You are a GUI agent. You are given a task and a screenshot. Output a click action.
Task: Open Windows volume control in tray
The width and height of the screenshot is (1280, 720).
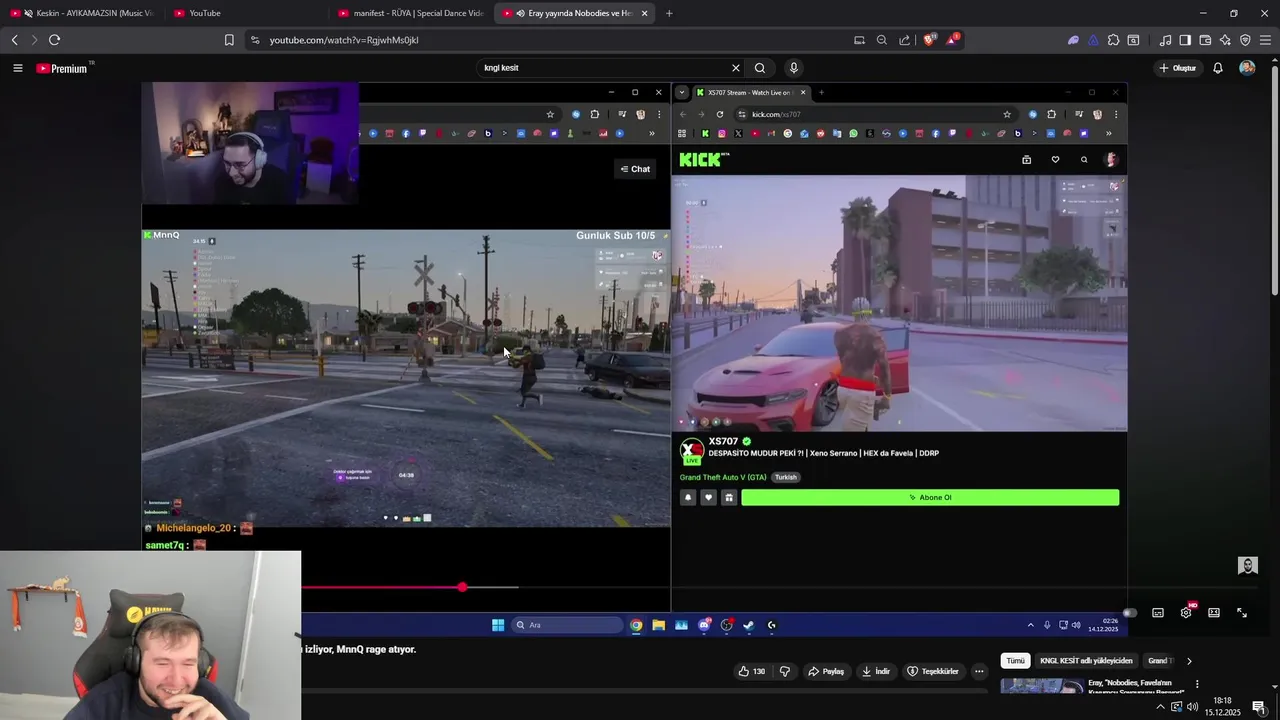pos(1192,707)
